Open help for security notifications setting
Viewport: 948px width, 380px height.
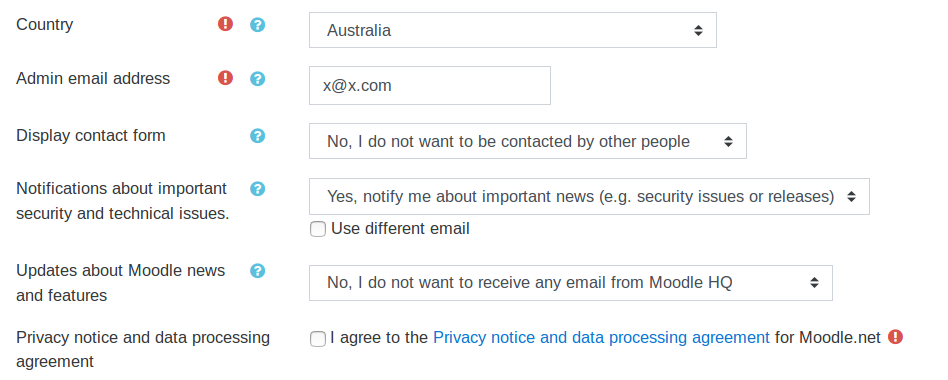click(258, 188)
